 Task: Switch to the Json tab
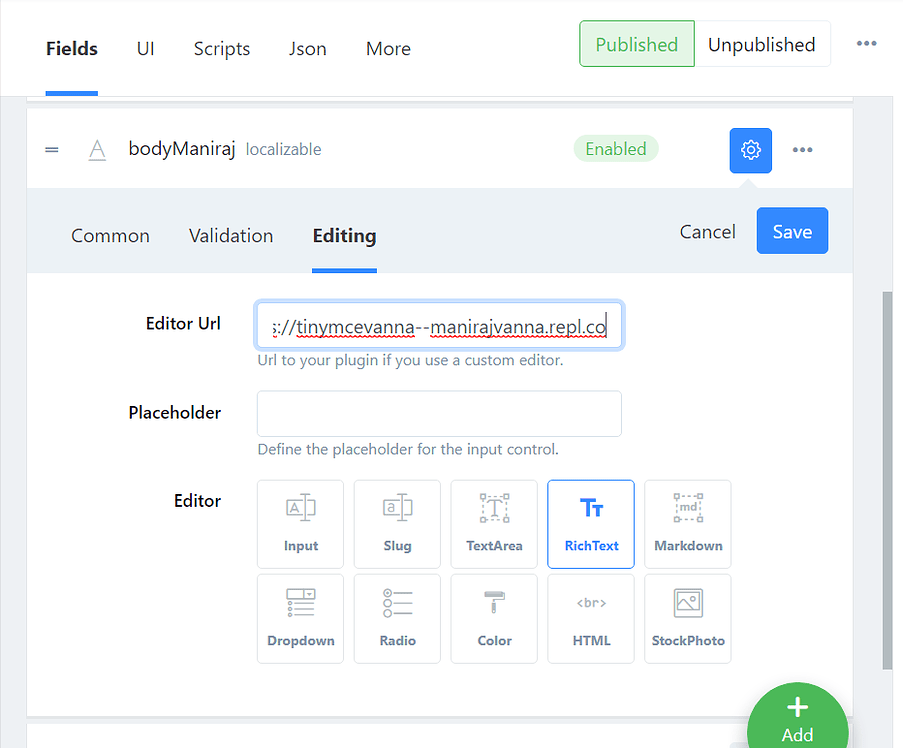[308, 48]
